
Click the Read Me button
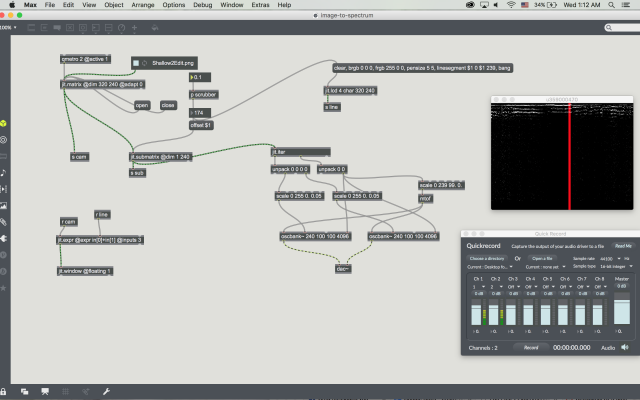coord(623,246)
